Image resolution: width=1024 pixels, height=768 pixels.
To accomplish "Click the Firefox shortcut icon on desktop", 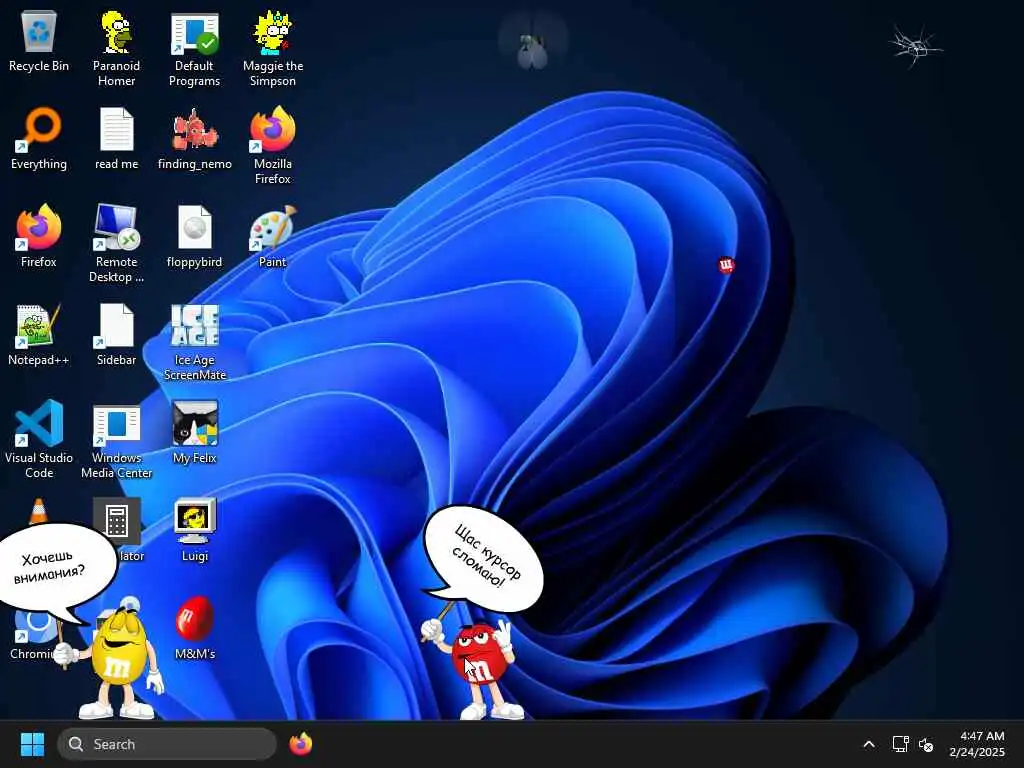I will click(39, 236).
